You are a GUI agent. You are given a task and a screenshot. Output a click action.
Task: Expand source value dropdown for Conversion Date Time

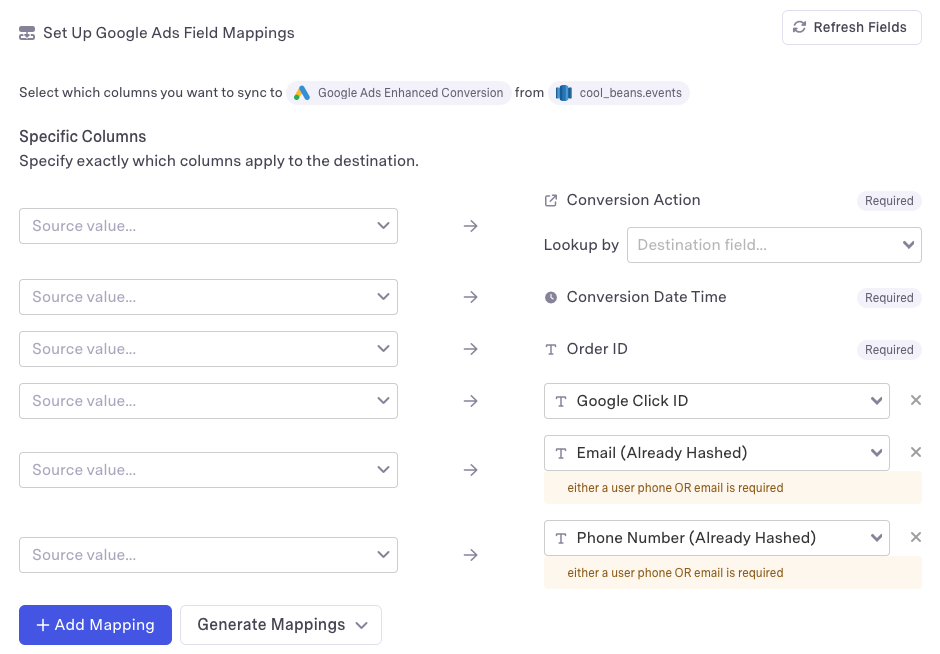(208, 297)
